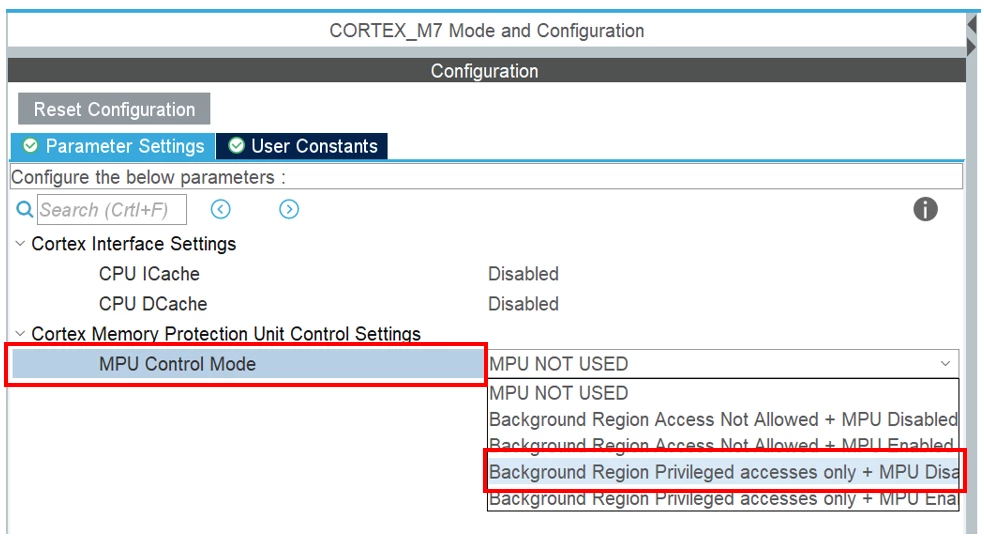This screenshot has height=540, width=984.
Task: Select the CPU ICache Disabled value
Action: 523,274
